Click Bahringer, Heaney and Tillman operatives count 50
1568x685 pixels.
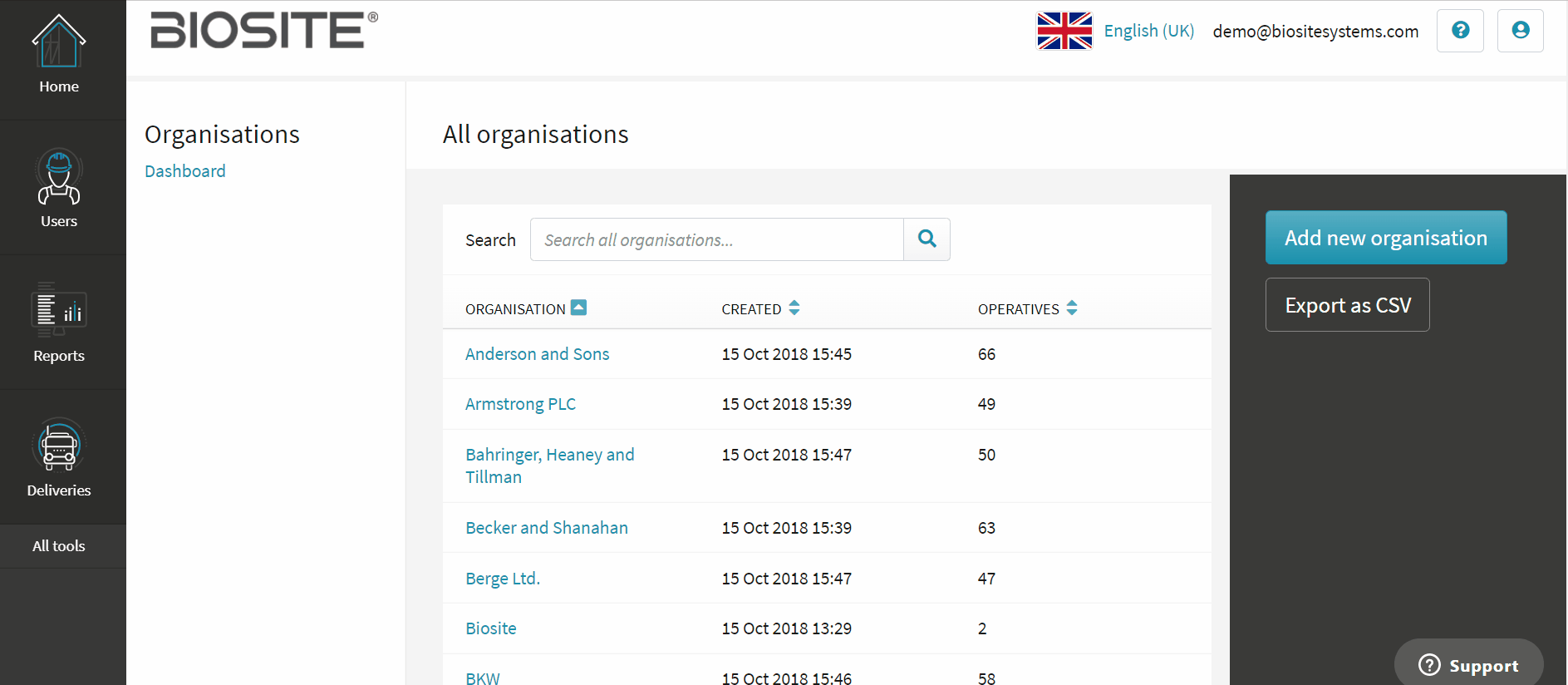[986, 455]
